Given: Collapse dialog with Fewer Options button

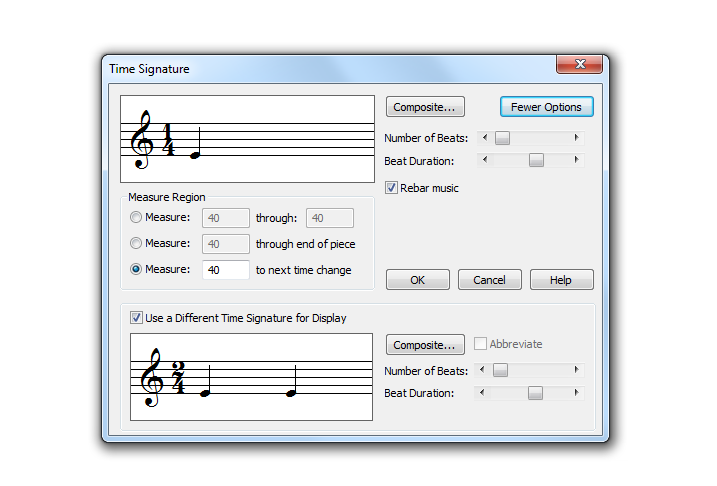Looking at the screenshot, I should tap(546, 107).
